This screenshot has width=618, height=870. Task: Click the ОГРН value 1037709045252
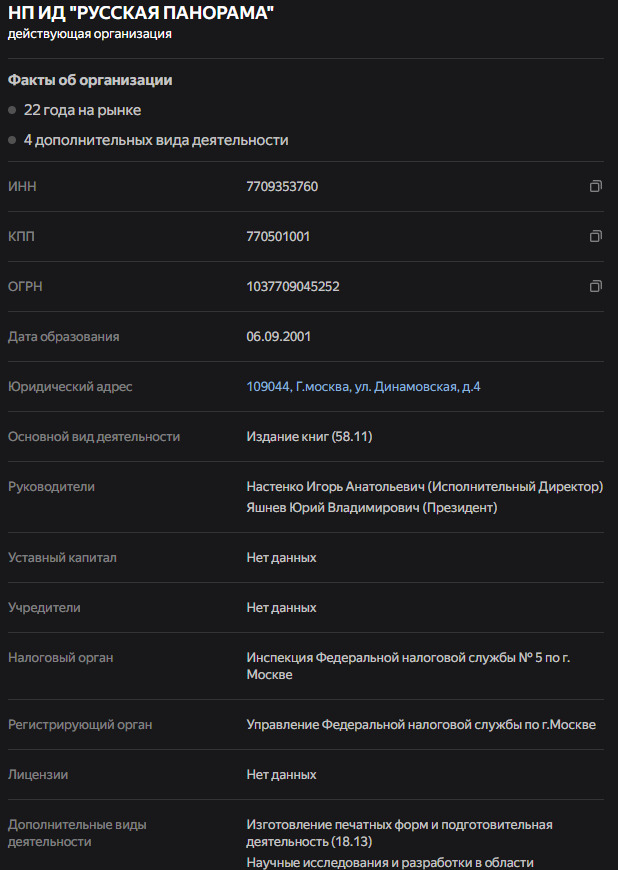click(293, 287)
